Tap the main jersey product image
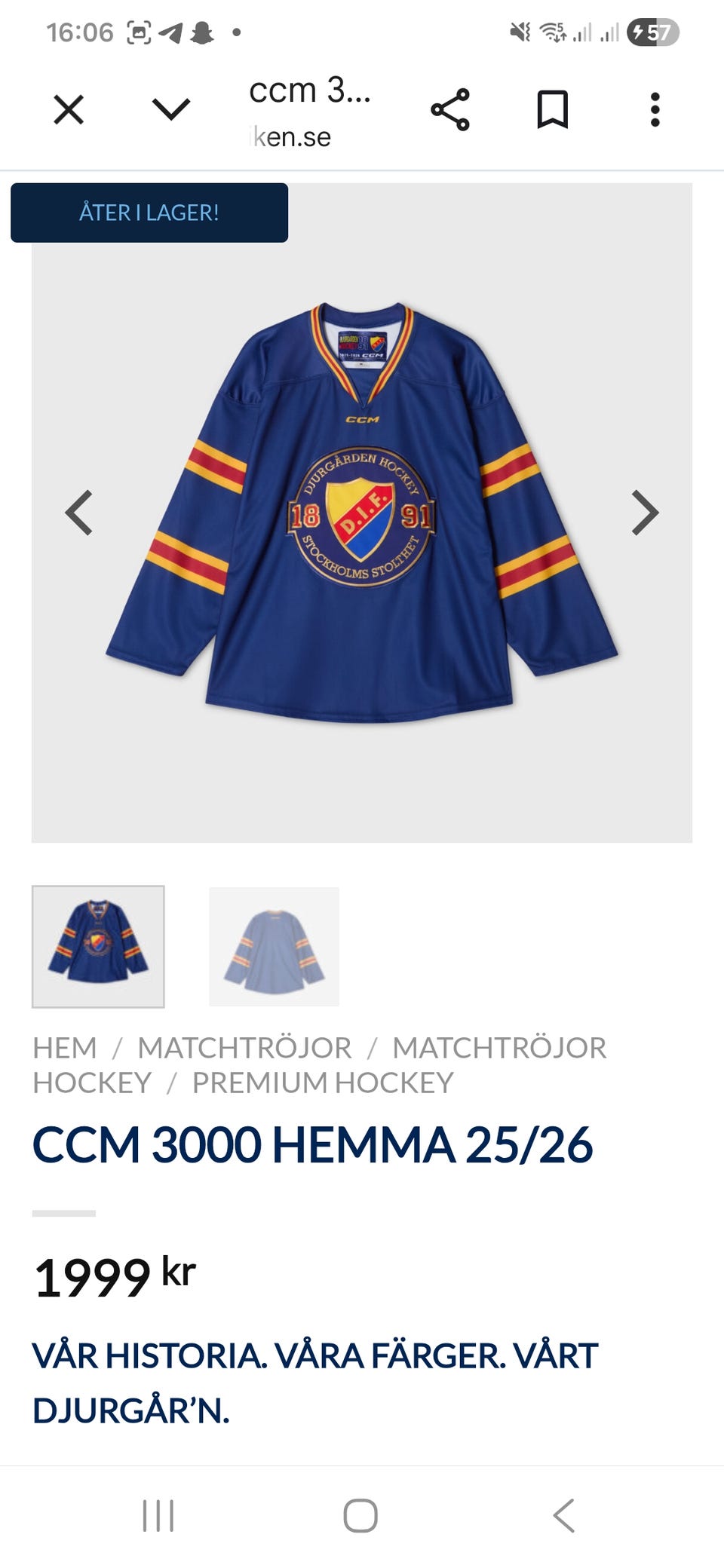724x1568 pixels. (362, 513)
